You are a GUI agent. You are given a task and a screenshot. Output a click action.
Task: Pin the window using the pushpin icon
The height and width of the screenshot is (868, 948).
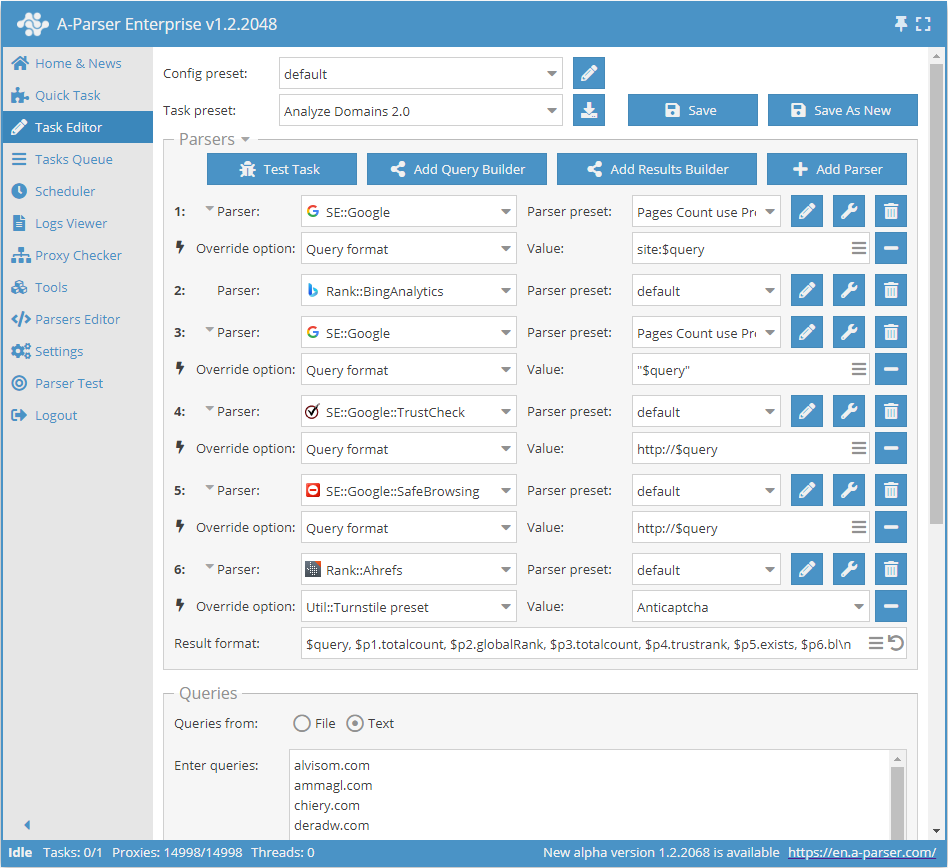click(x=901, y=23)
